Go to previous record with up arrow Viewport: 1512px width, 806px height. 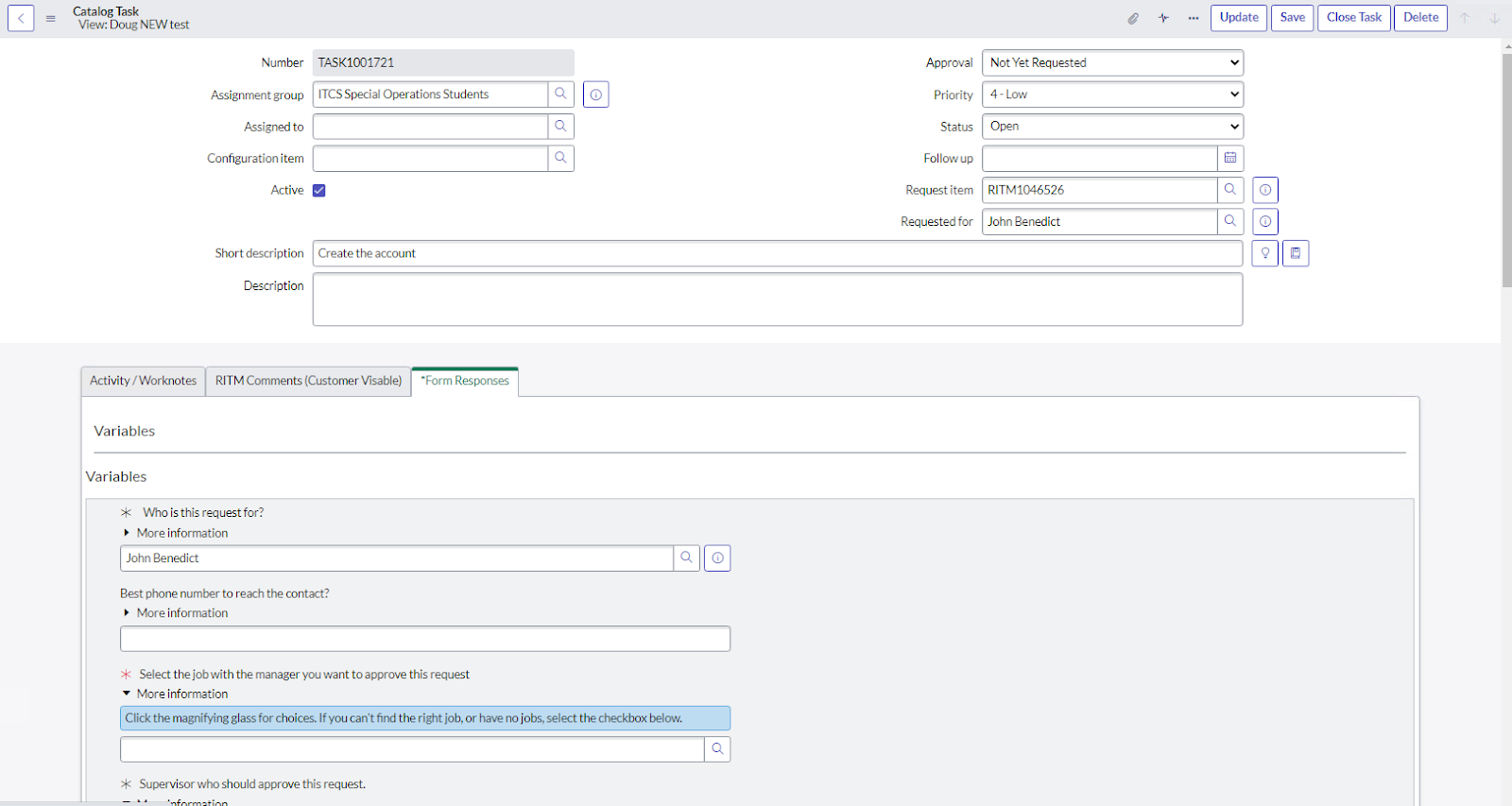pyautogui.click(x=1465, y=18)
